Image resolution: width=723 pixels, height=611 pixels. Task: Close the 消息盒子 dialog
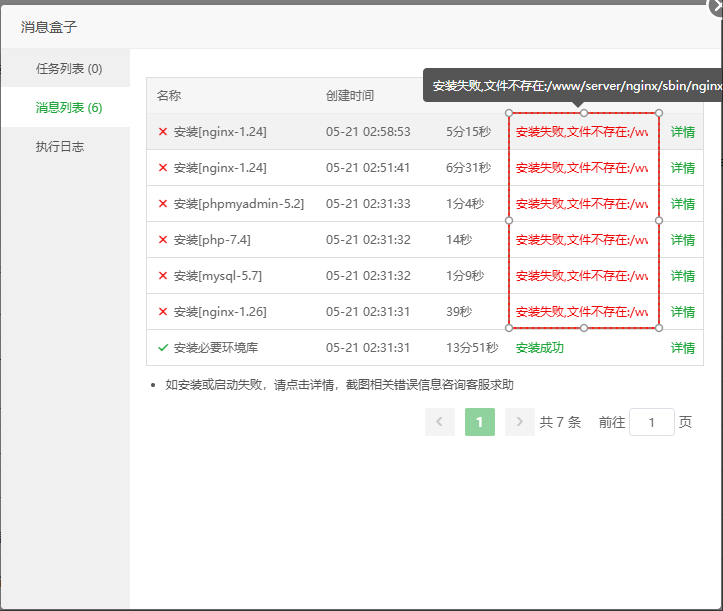716,6
